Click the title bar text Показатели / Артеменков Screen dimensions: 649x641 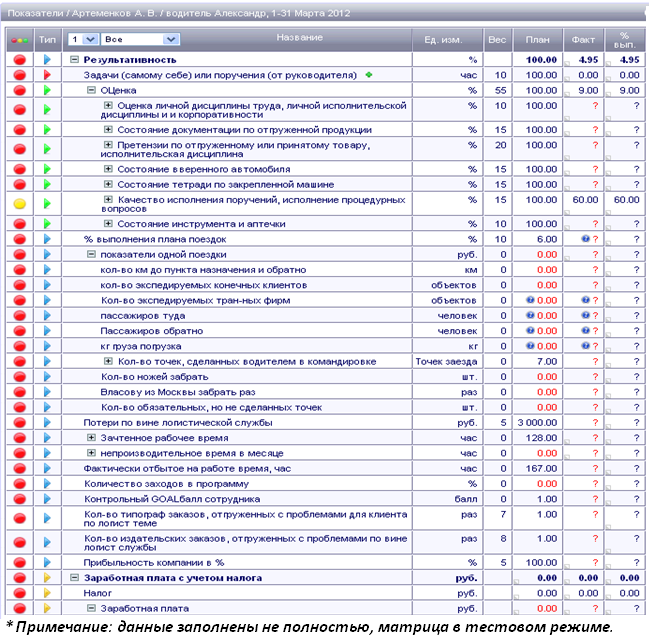178,13
